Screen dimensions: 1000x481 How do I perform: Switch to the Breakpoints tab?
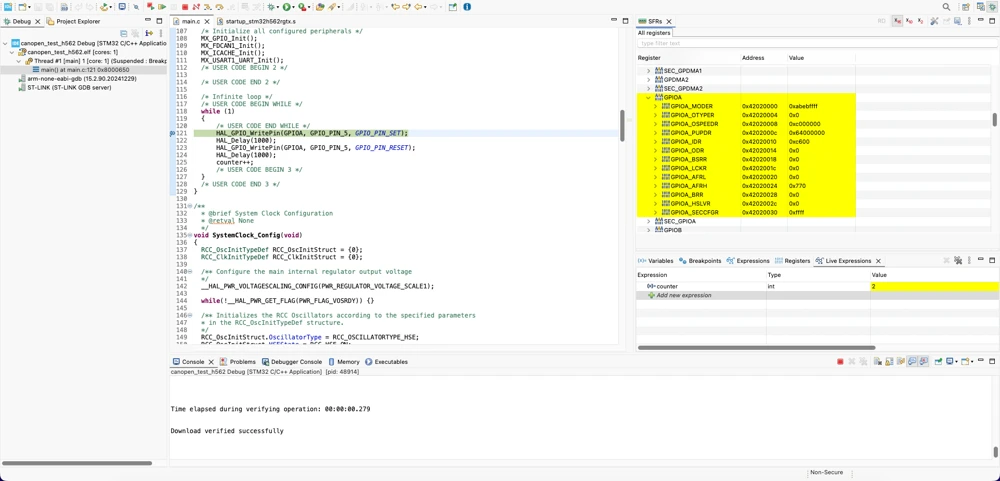point(700,261)
